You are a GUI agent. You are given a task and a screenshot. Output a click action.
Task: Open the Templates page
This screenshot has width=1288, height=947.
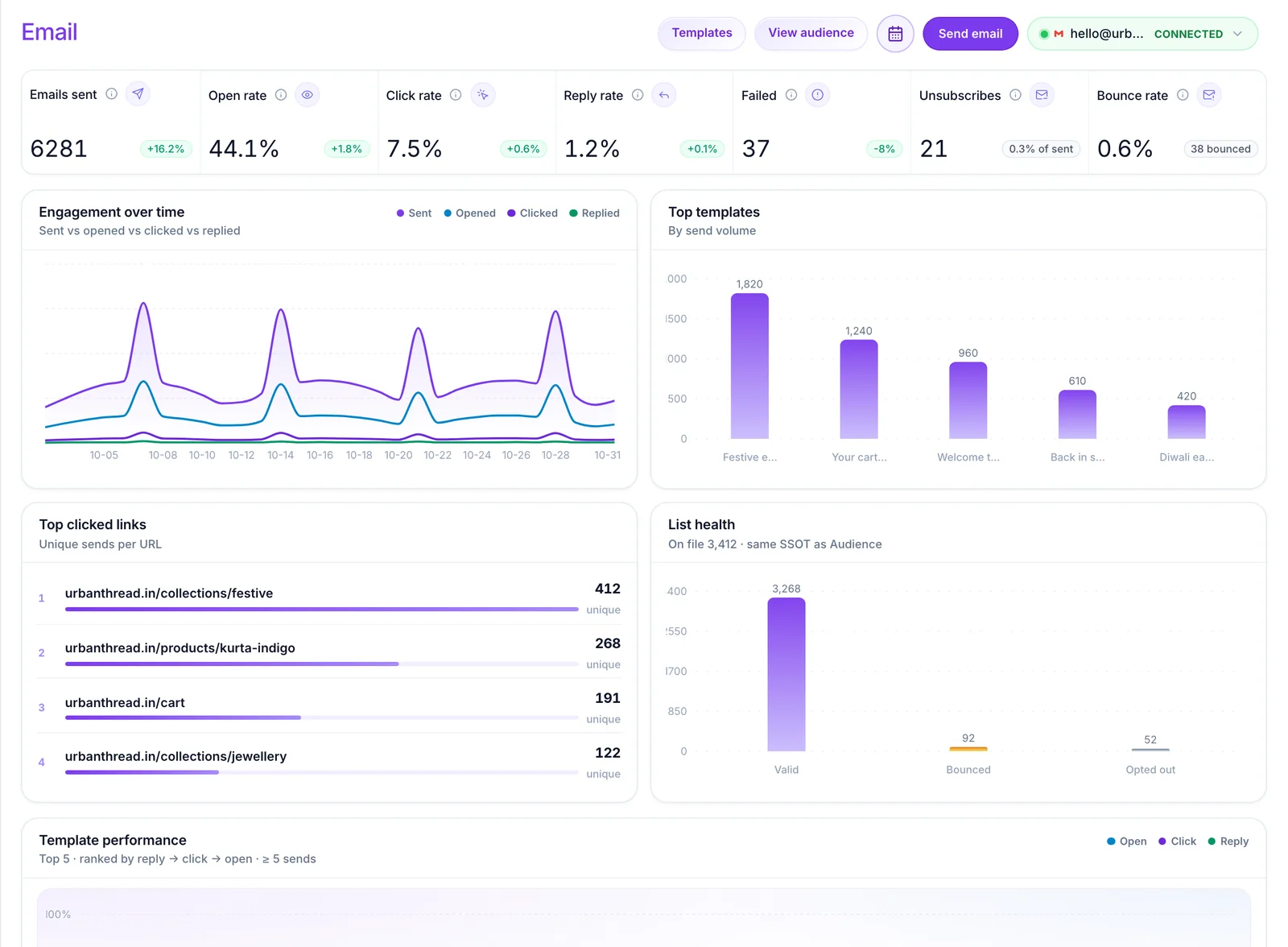(x=702, y=33)
